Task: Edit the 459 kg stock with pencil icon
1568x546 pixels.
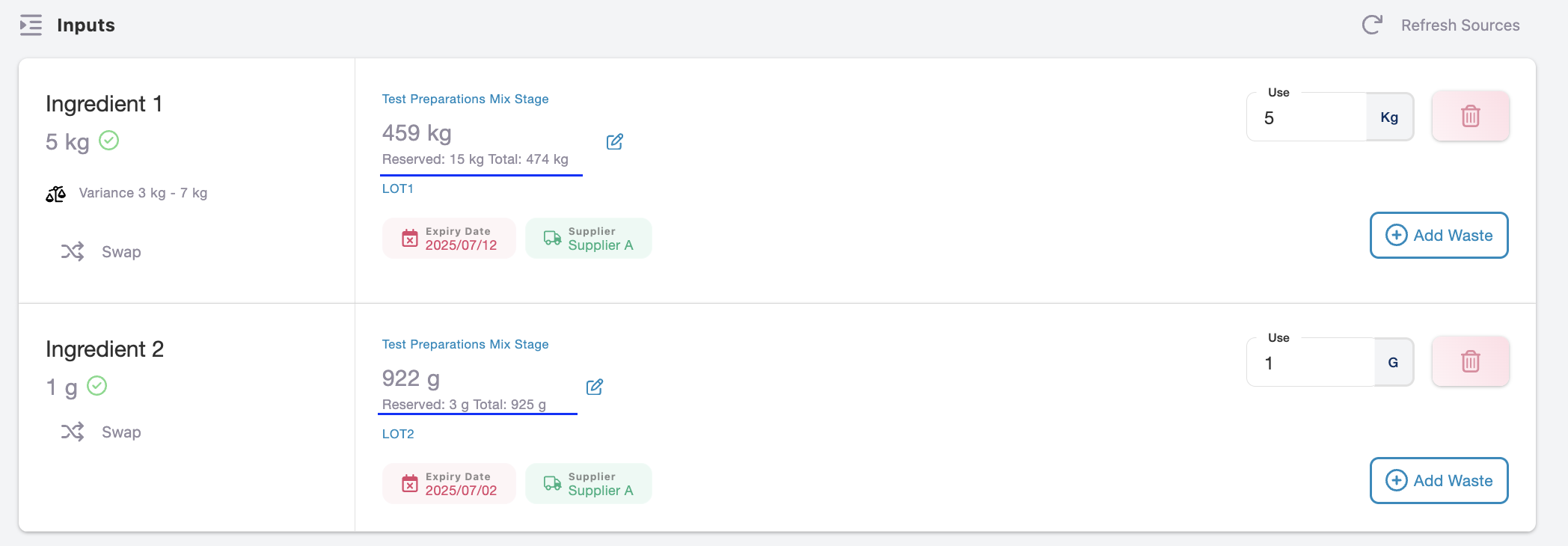Action: 614,142
